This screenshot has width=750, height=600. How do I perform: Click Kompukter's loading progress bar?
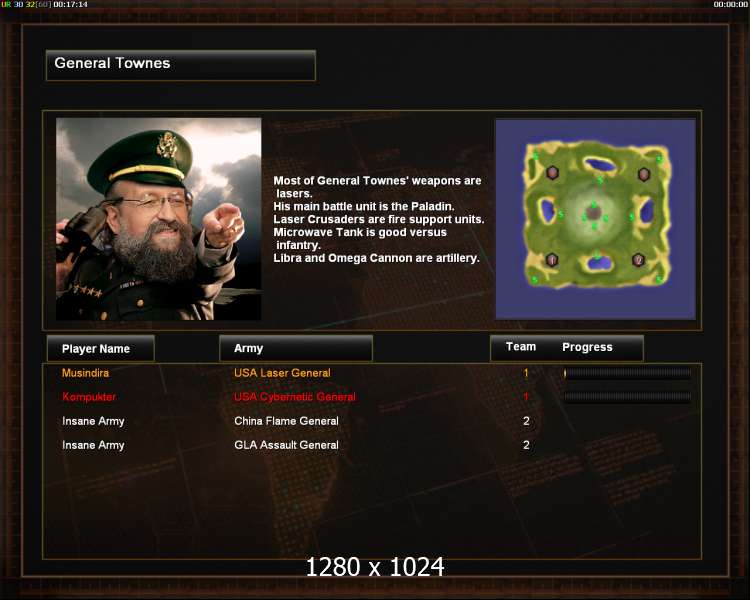tap(627, 397)
